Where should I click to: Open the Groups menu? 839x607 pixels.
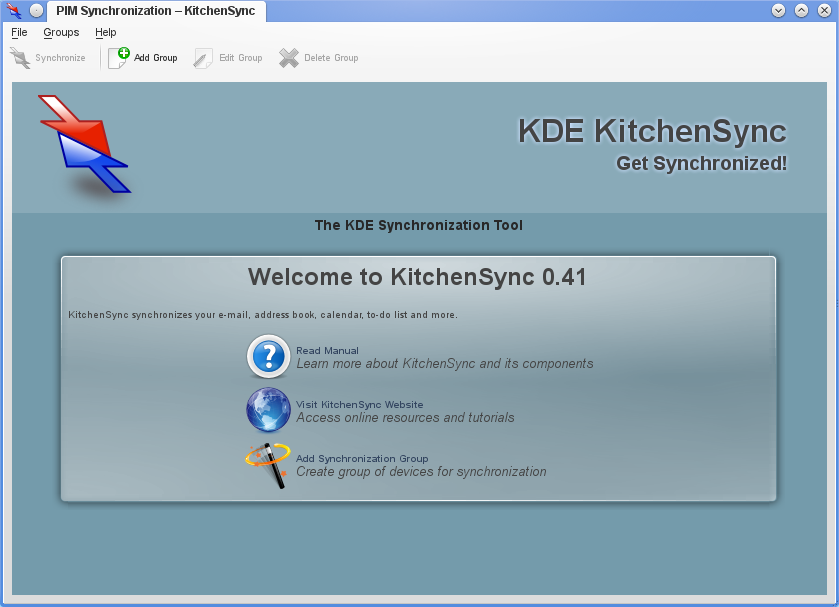pos(61,32)
